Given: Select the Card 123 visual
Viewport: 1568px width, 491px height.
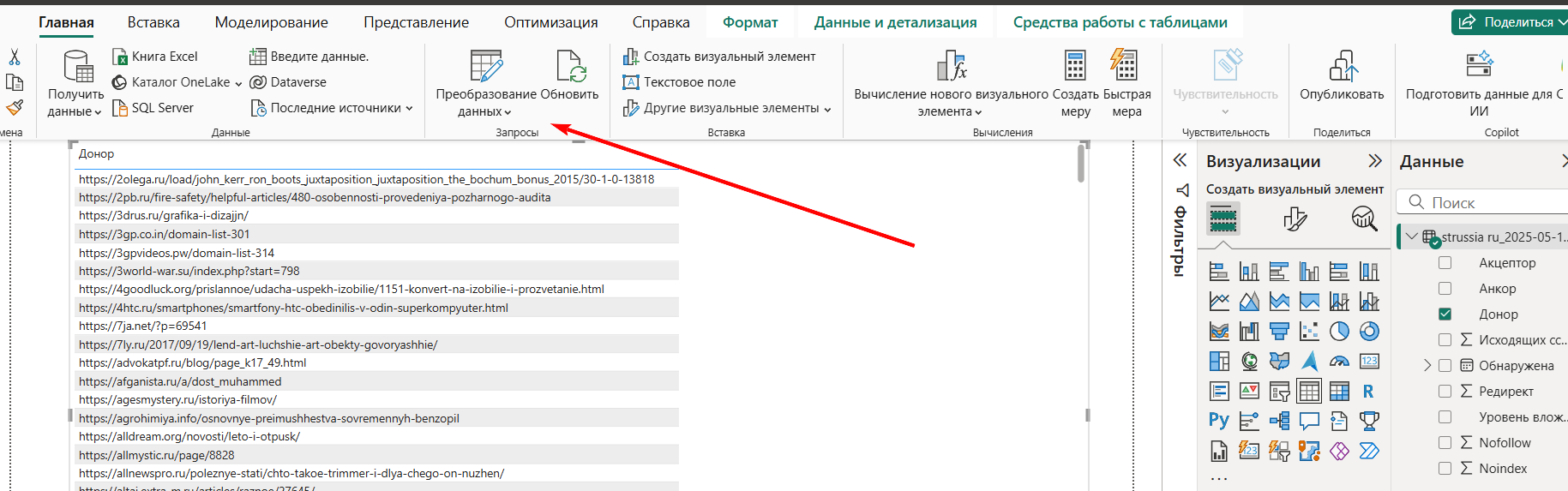Looking at the screenshot, I should (1369, 362).
